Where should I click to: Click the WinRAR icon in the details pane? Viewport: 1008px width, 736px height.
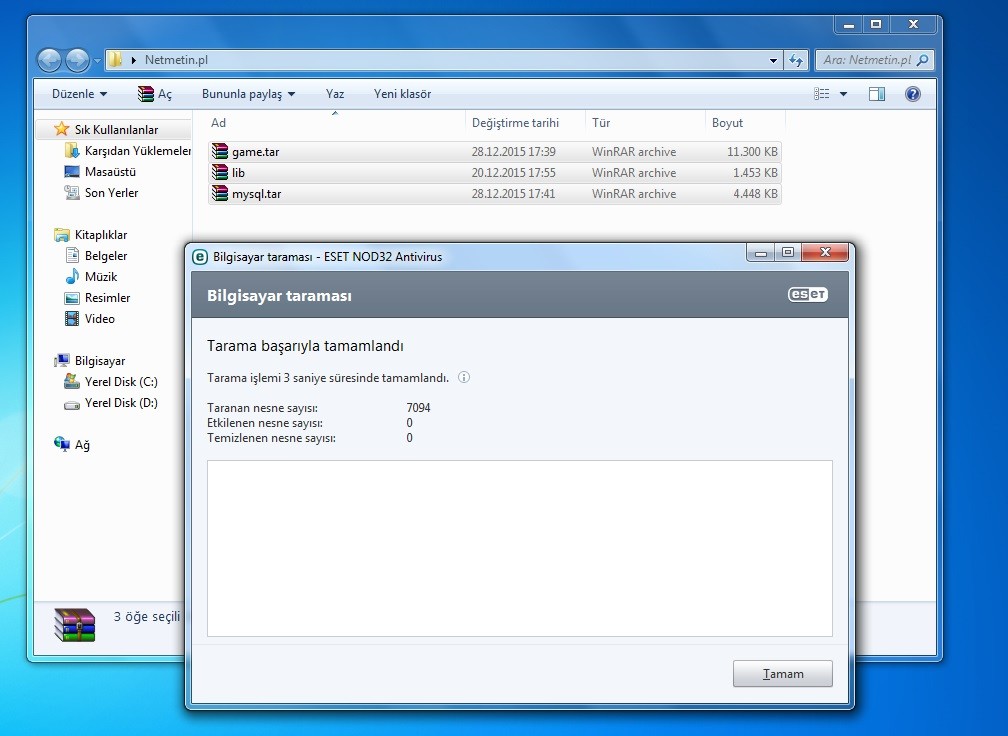pyautogui.click(x=75, y=625)
